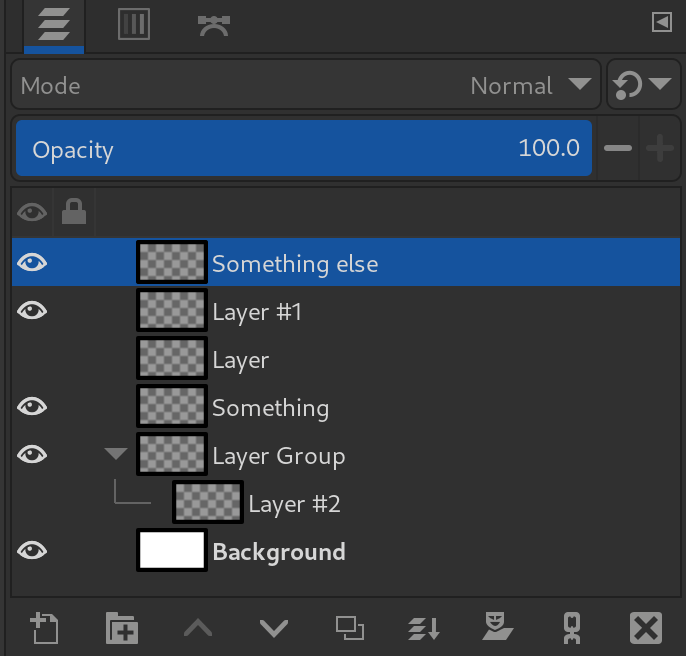Screen dimensions: 686x656
Task: Create a new layer group
Action: 122,628
